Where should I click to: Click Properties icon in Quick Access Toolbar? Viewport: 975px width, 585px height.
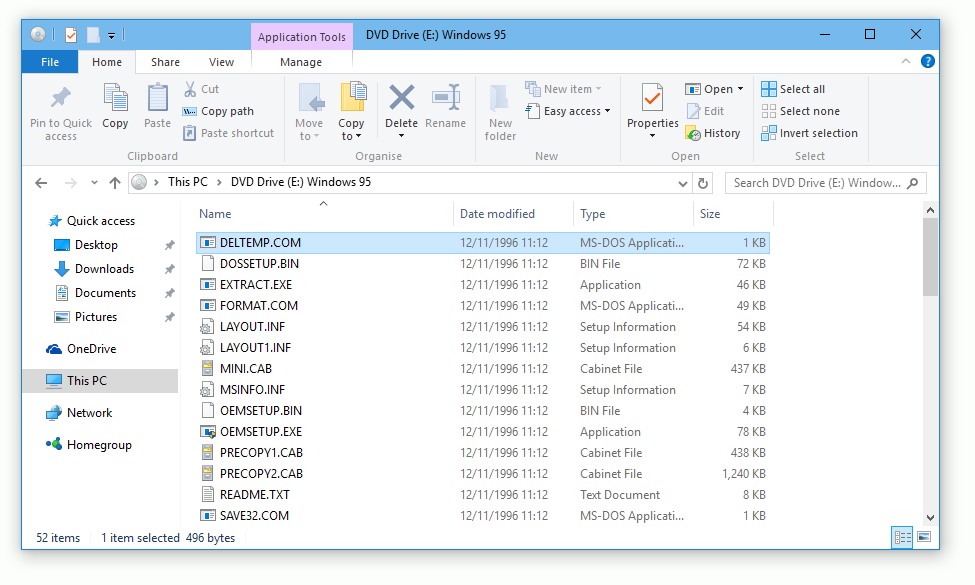(71, 35)
